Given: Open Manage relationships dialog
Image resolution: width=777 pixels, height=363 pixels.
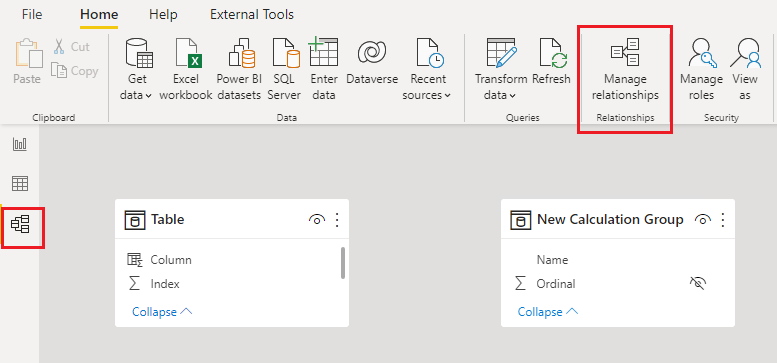Looking at the screenshot, I should click(x=625, y=69).
